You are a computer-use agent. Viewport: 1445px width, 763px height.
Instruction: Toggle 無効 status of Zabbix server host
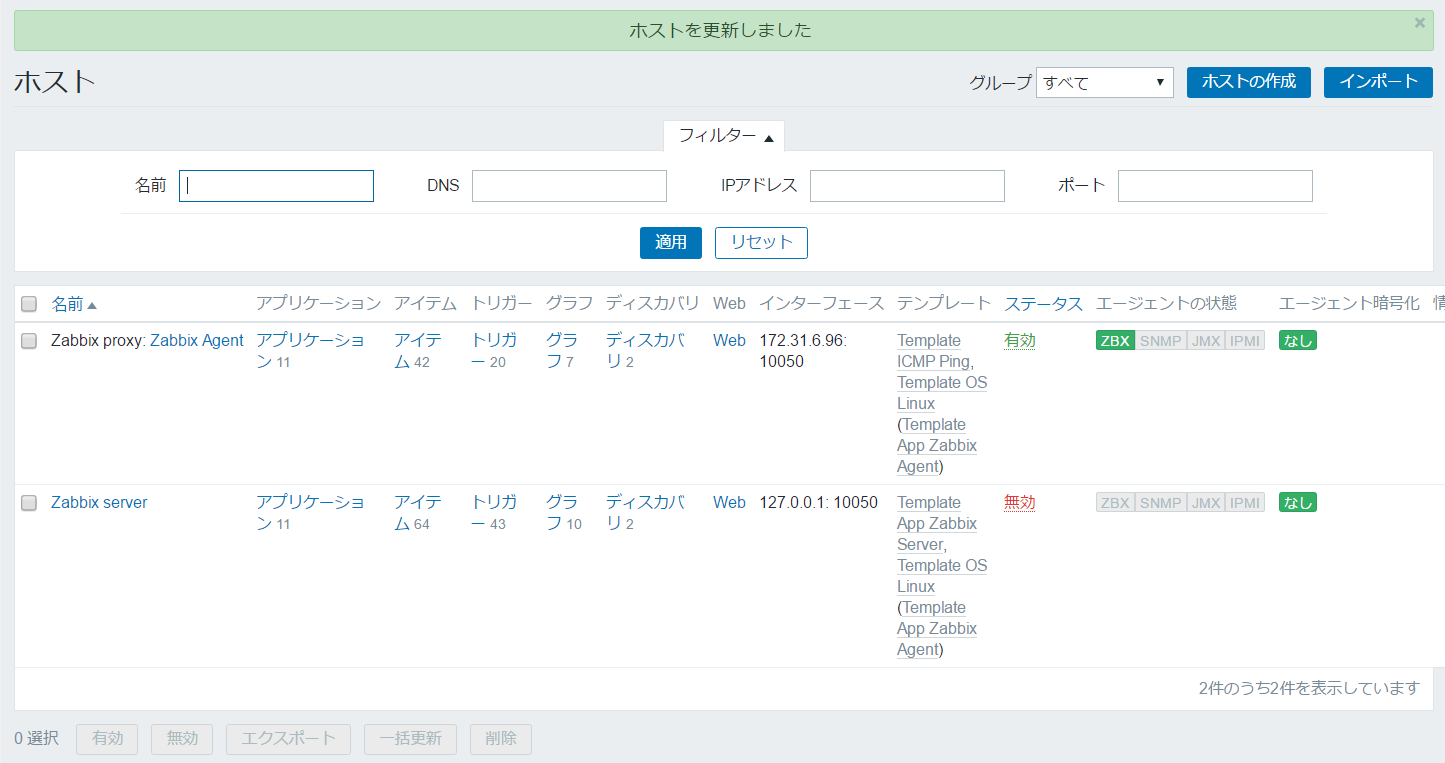pyautogui.click(x=1020, y=503)
